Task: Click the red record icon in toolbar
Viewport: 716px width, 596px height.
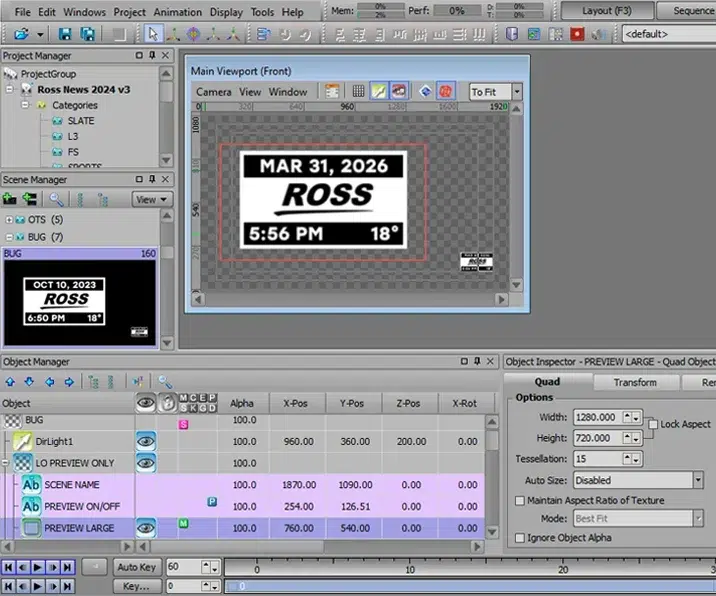Action: (x=577, y=34)
